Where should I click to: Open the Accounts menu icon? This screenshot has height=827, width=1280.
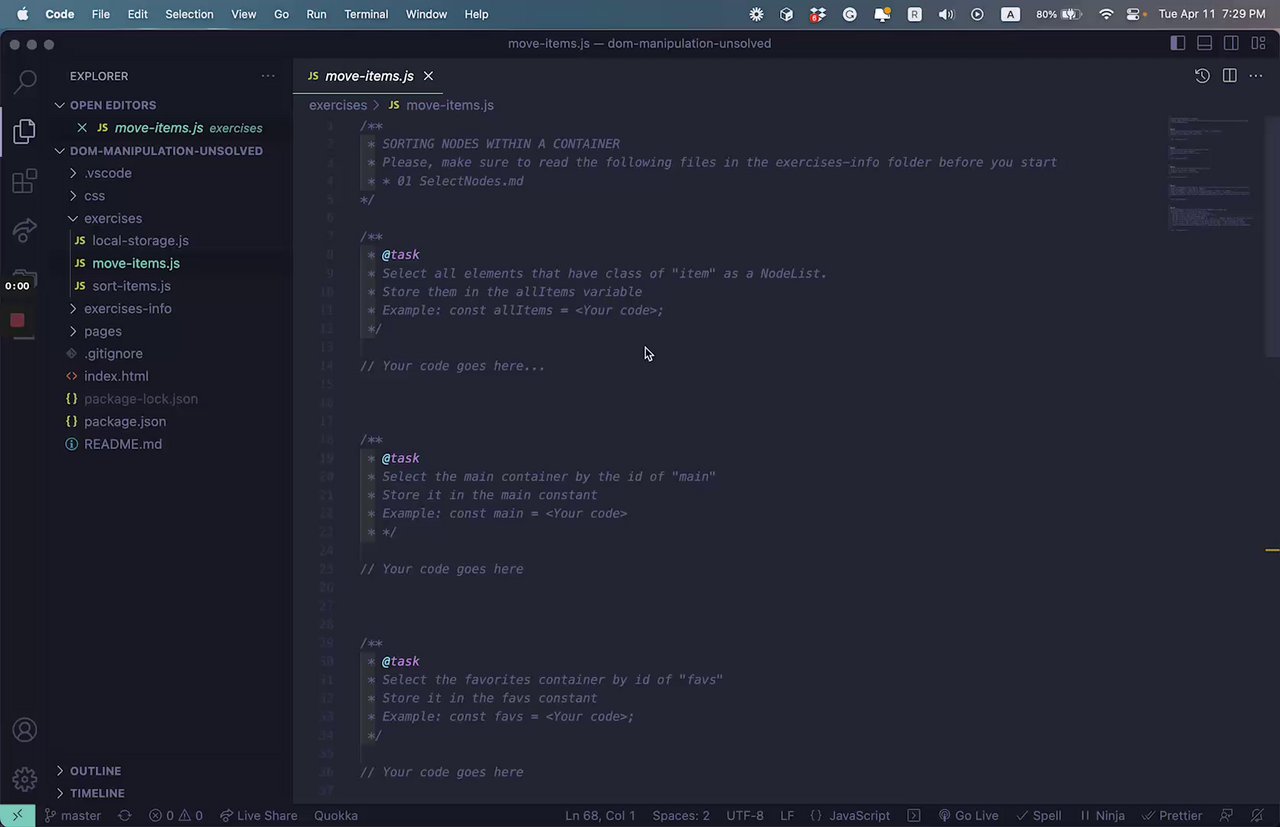(25, 730)
